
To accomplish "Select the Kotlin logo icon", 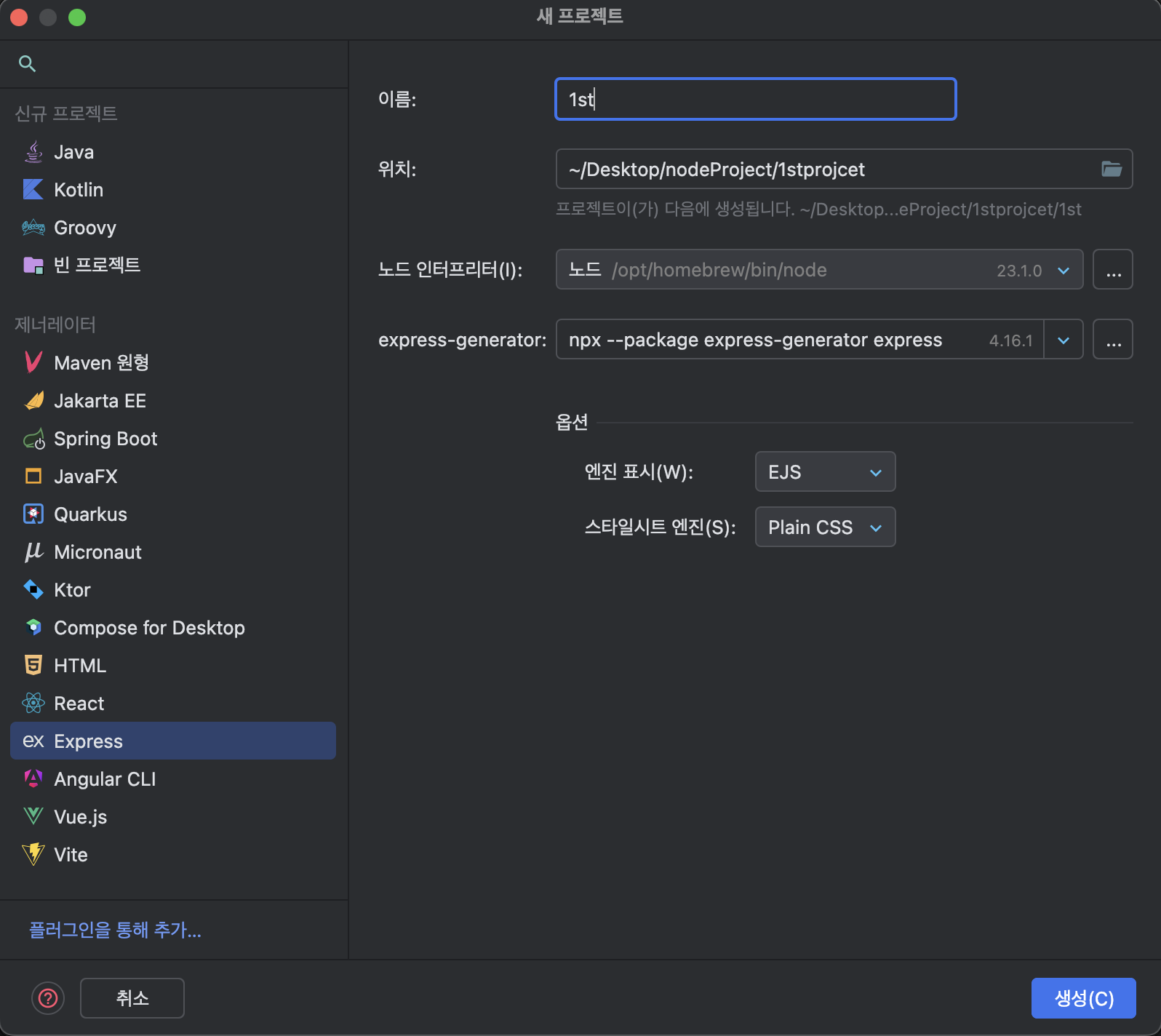I will pyautogui.click(x=33, y=190).
